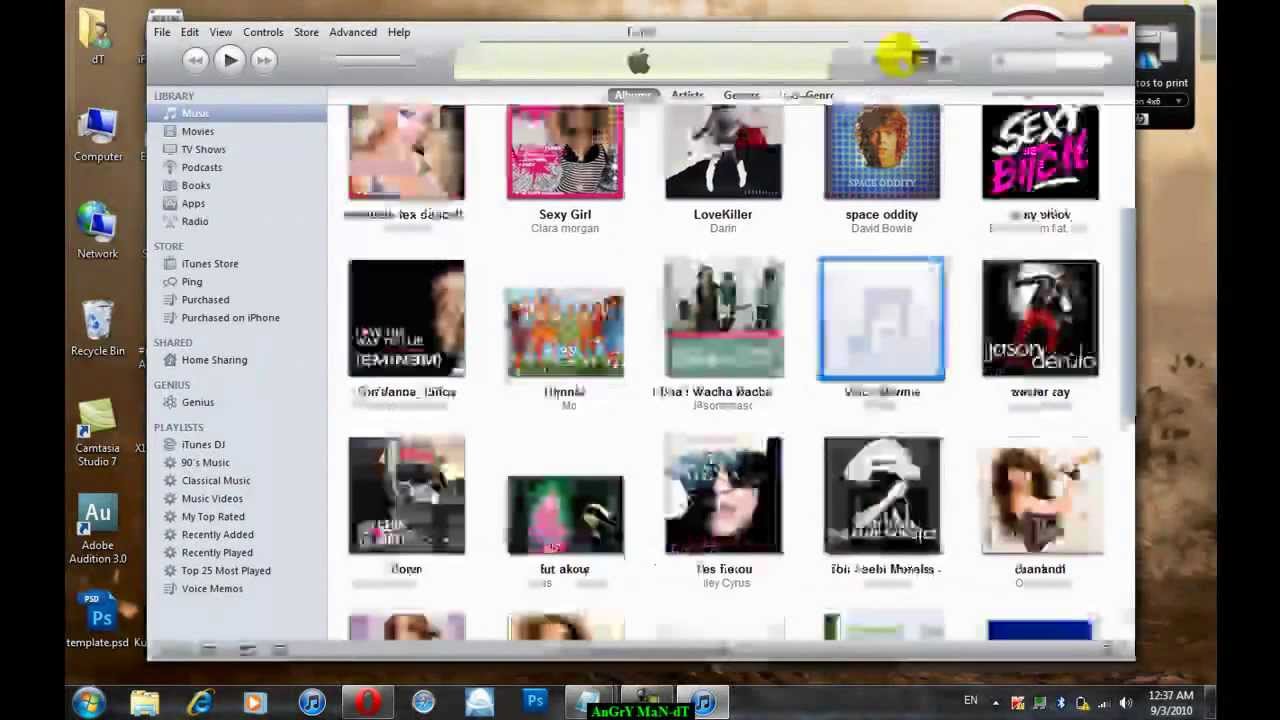
Task: Click the Previous track button
Action: click(195, 60)
